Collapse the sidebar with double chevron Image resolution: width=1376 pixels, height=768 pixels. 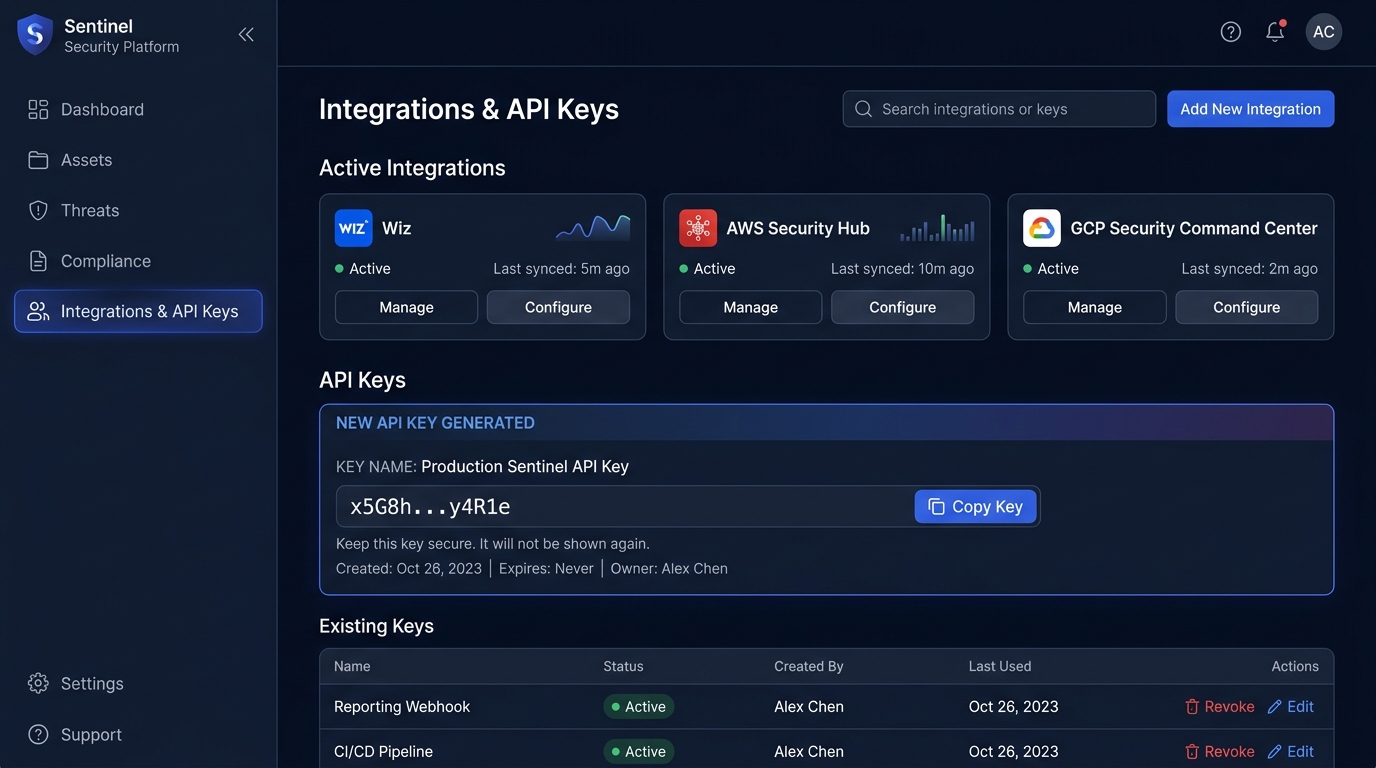click(246, 34)
